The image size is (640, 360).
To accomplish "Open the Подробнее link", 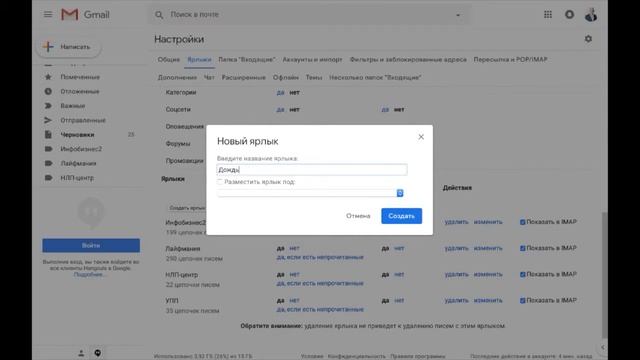I will click(89, 275).
